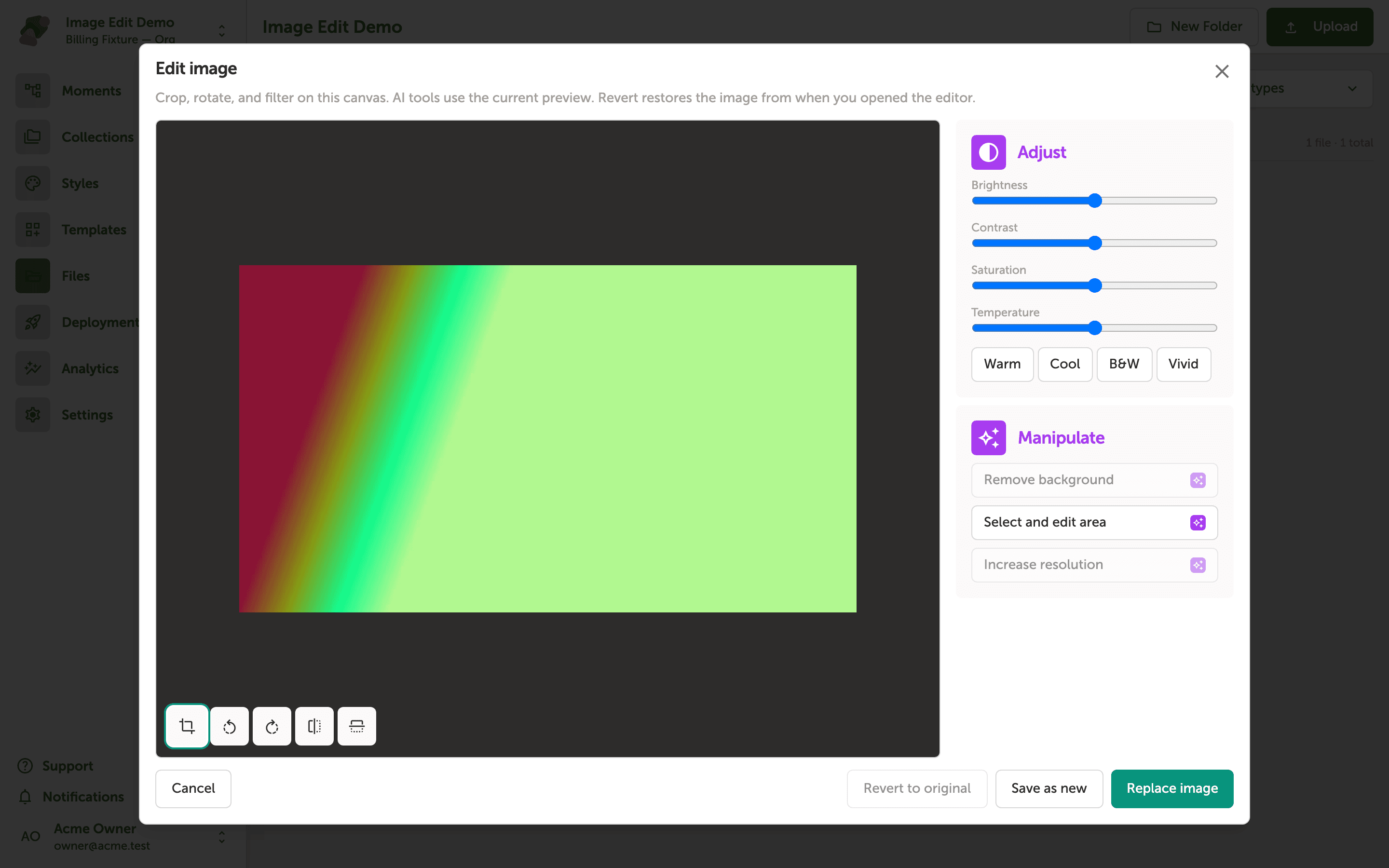The width and height of the screenshot is (1389, 868).
Task: Choose Increase resolution option
Action: 1094,565
